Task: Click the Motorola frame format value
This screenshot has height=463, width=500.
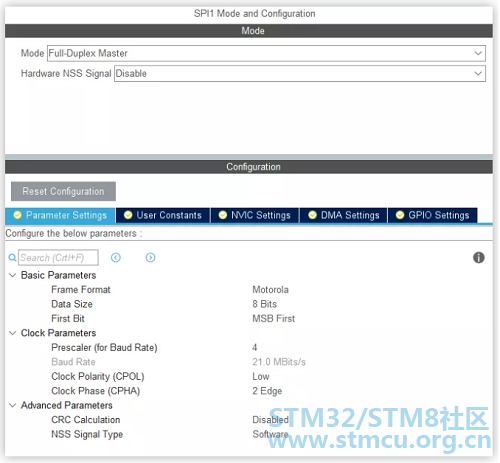Action: [270, 290]
